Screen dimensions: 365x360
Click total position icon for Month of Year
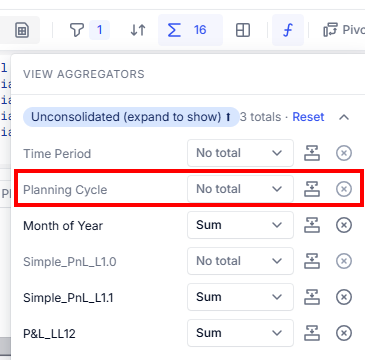pyautogui.click(x=312, y=225)
